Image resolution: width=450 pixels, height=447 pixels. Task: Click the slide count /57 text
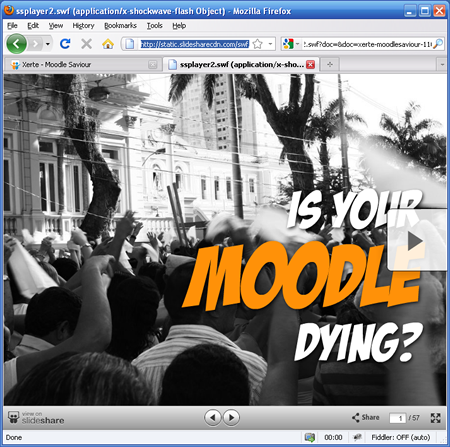pyautogui.click(x=414, y=418)
